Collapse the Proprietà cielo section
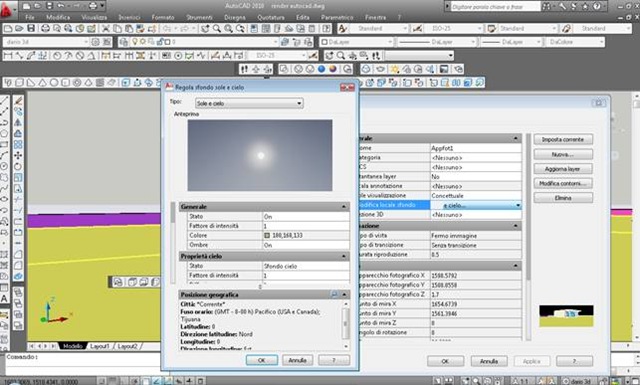 [344, 256]
